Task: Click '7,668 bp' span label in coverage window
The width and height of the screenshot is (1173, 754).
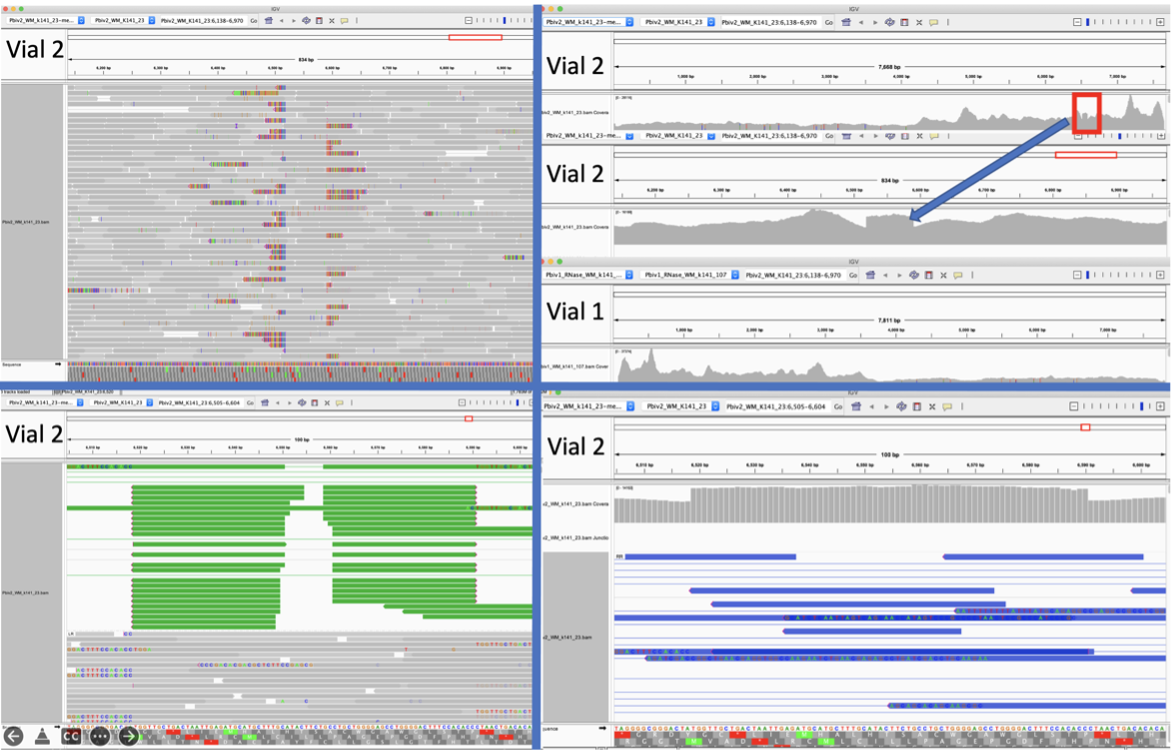Action: click(x=889, y=67)
